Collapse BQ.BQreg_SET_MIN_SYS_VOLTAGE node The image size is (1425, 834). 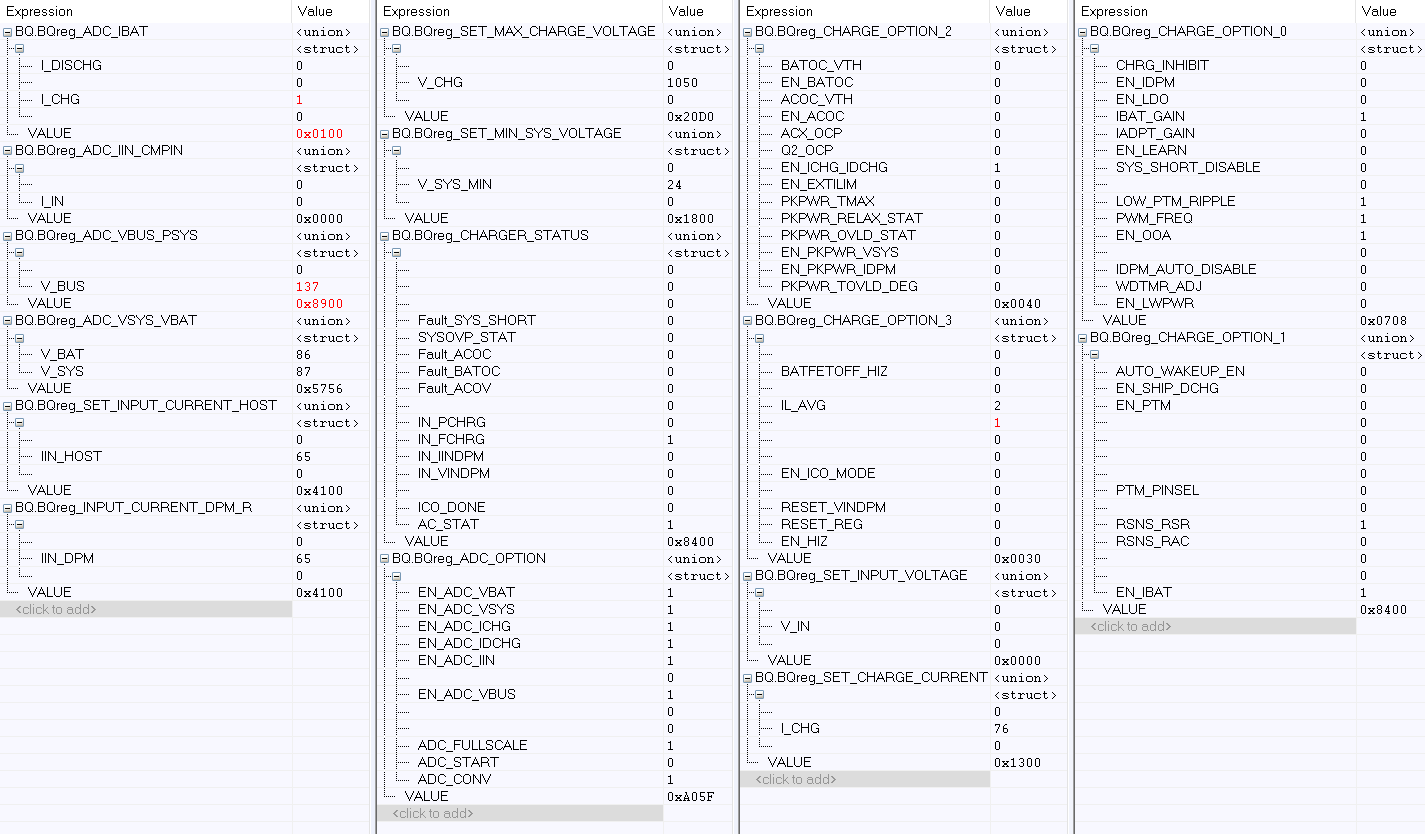(x=385, y=134)
